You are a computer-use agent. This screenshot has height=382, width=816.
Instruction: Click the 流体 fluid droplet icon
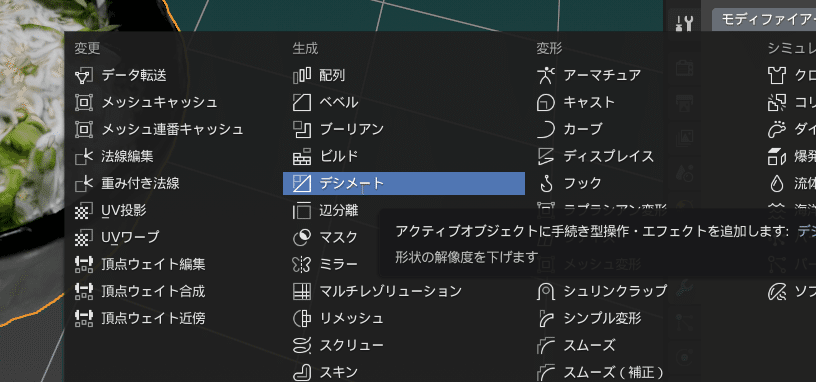777,183
